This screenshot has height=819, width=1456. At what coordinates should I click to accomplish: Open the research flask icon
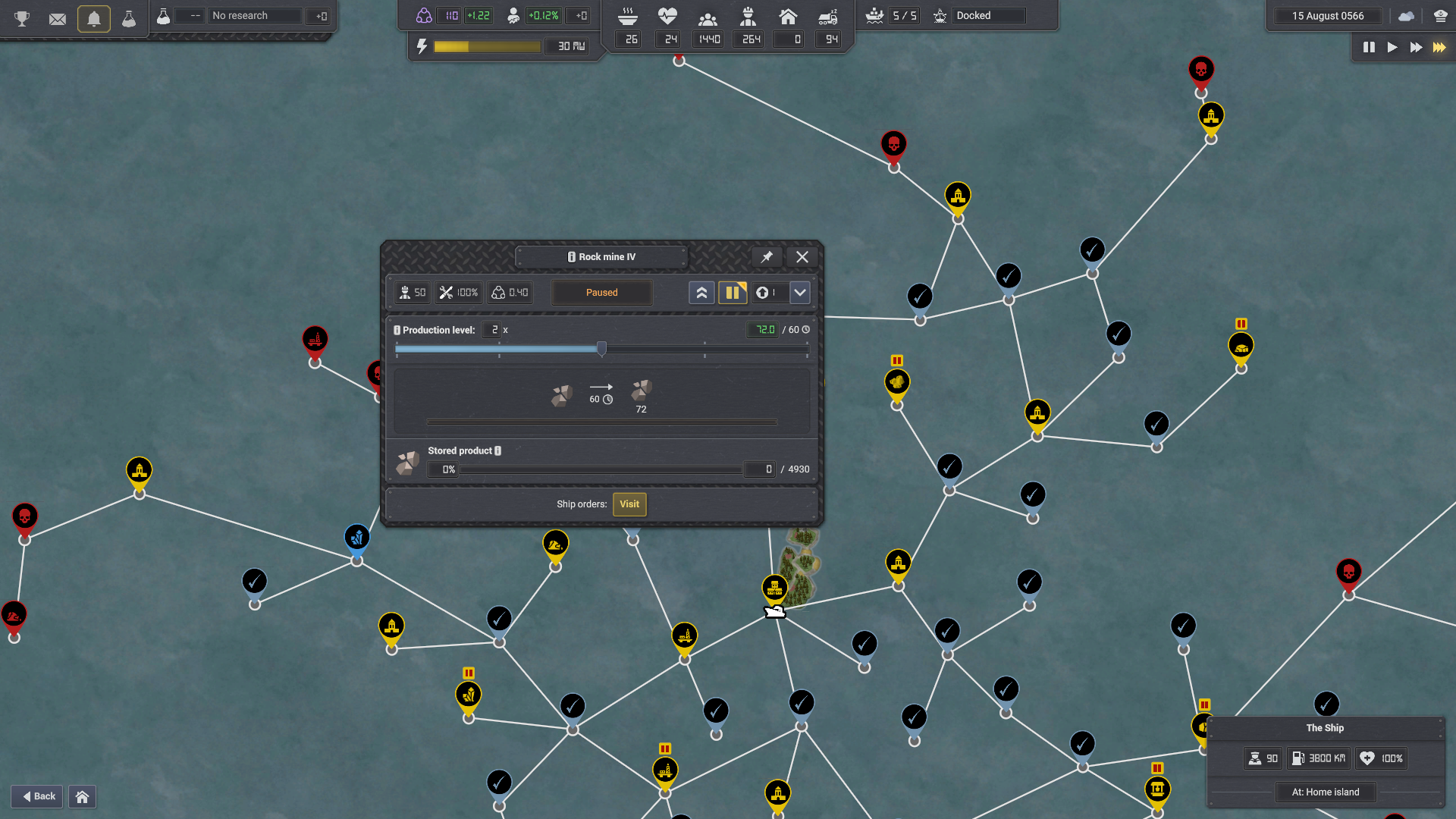[129, 18]
